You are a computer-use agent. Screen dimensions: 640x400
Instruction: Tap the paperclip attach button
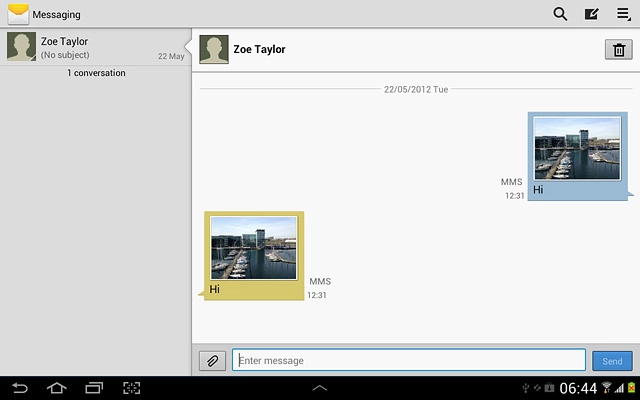[x=212, y=361]
